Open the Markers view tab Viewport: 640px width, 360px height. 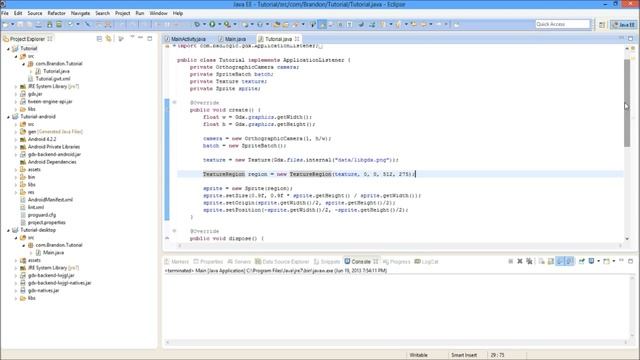coord(177,262)
